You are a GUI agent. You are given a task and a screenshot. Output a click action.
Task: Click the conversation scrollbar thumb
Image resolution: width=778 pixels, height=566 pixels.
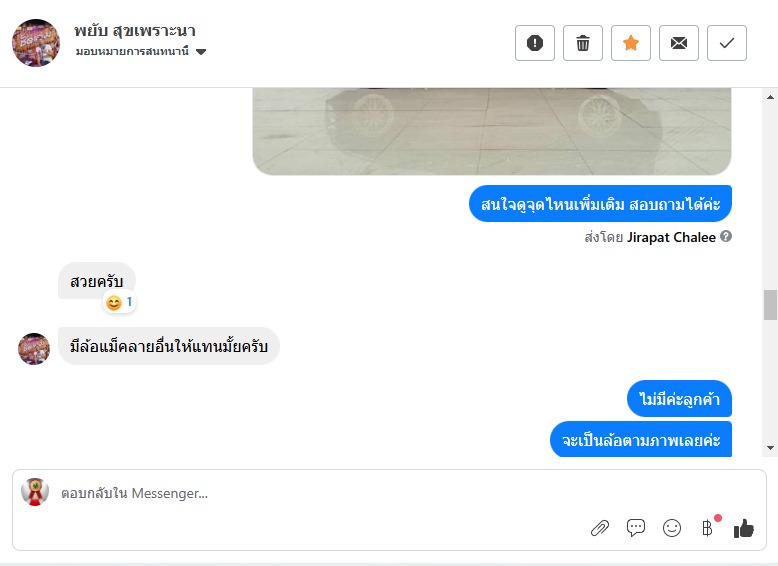point(770,305)
